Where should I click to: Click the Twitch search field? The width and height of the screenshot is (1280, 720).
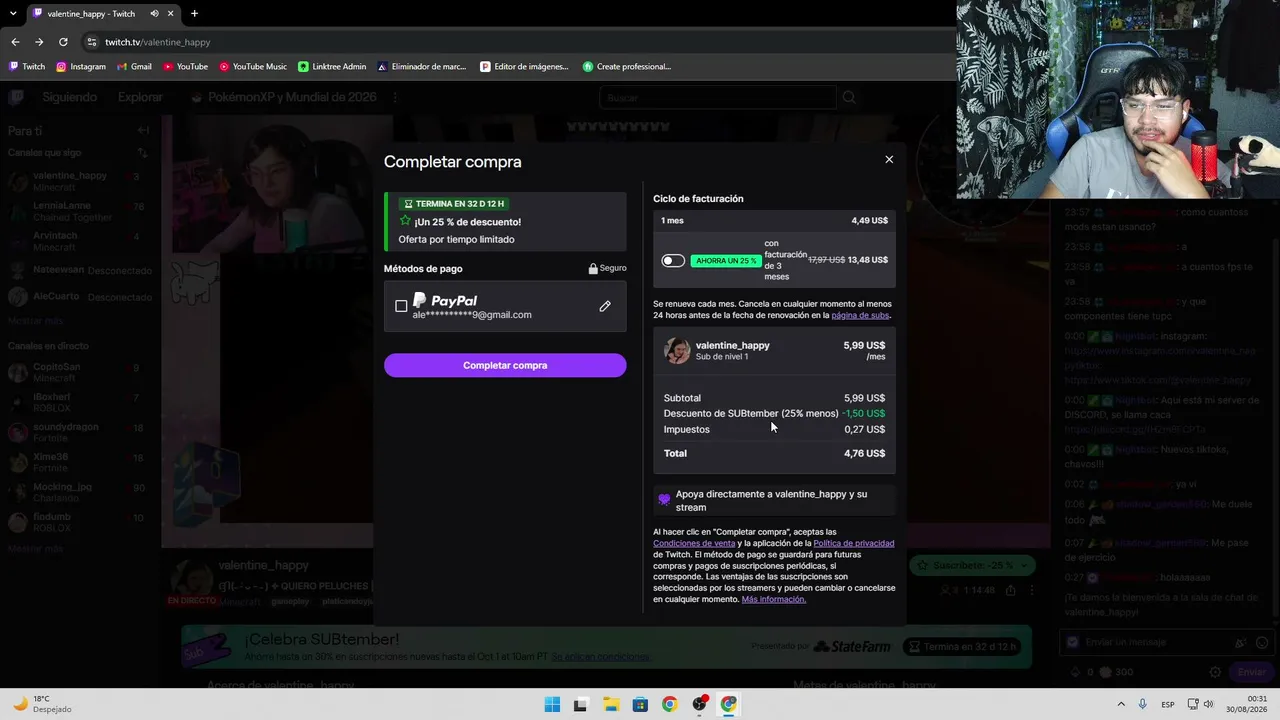coord(717,97)
